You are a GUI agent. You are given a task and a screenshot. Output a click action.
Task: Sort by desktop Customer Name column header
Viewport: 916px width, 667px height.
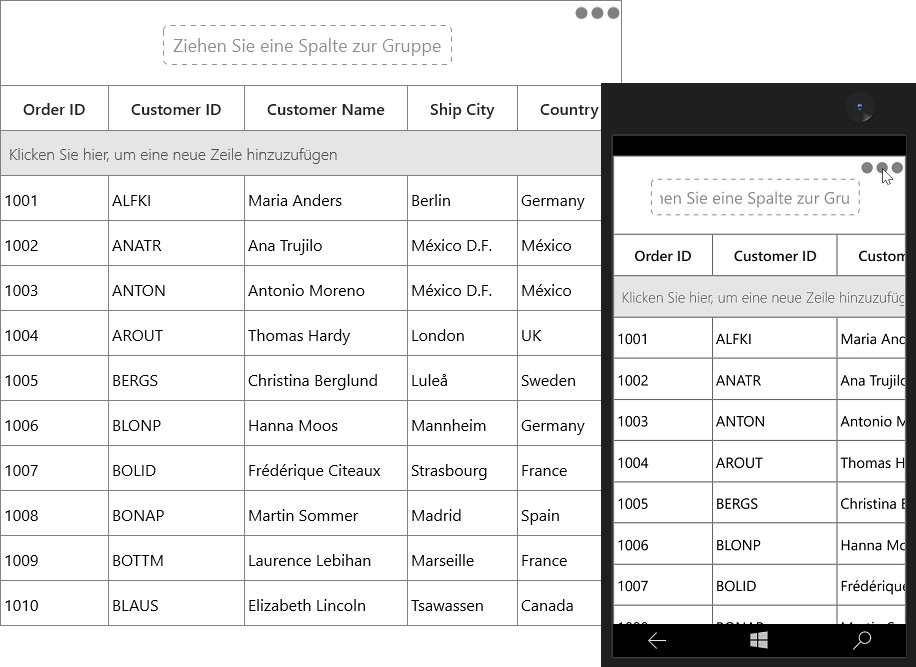click(326, 109)
